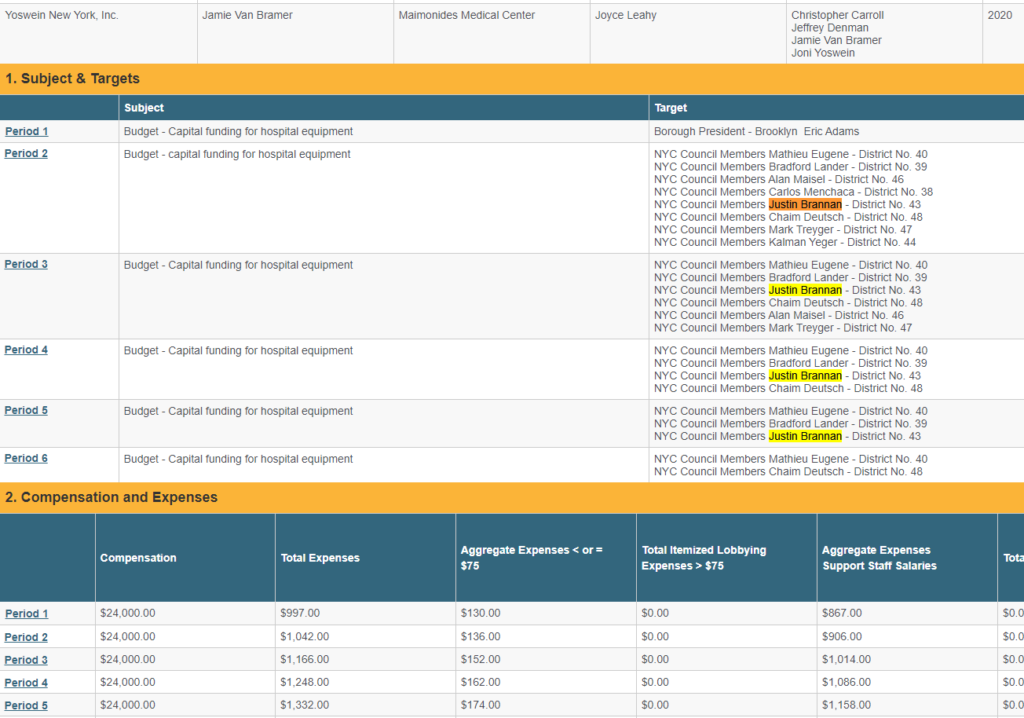The width and height of the screenshot is (1024, 718).
Task: Open Period 3 link in Subject & Targets
Action: click(x=26, y=265)
